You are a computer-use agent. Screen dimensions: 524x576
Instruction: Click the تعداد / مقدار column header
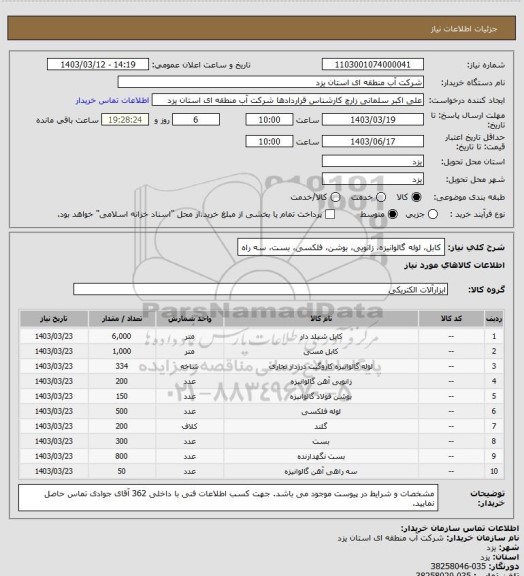[122, 319]
